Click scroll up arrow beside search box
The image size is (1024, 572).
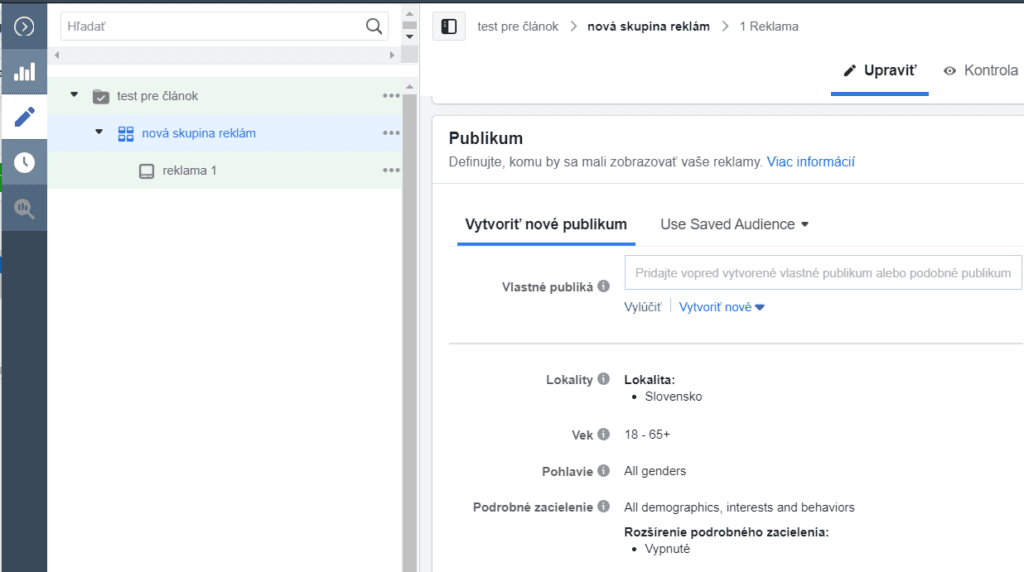409,13
